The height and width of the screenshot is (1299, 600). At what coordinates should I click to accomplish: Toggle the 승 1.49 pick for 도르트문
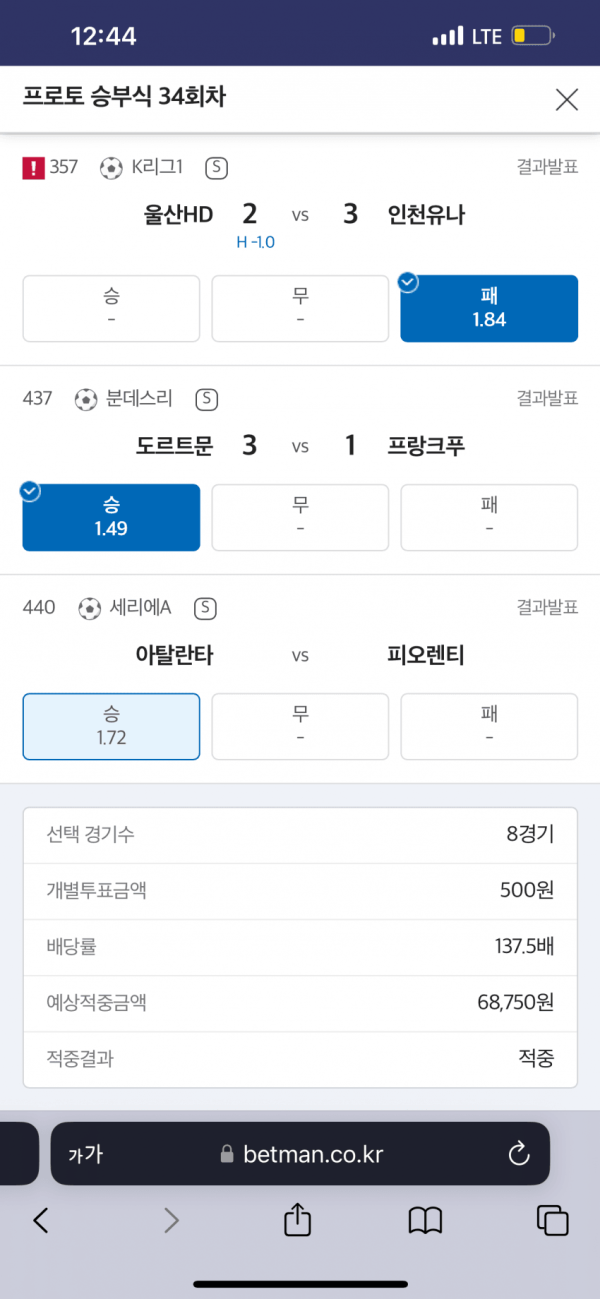pyautogui.click(x=111, y=517)
